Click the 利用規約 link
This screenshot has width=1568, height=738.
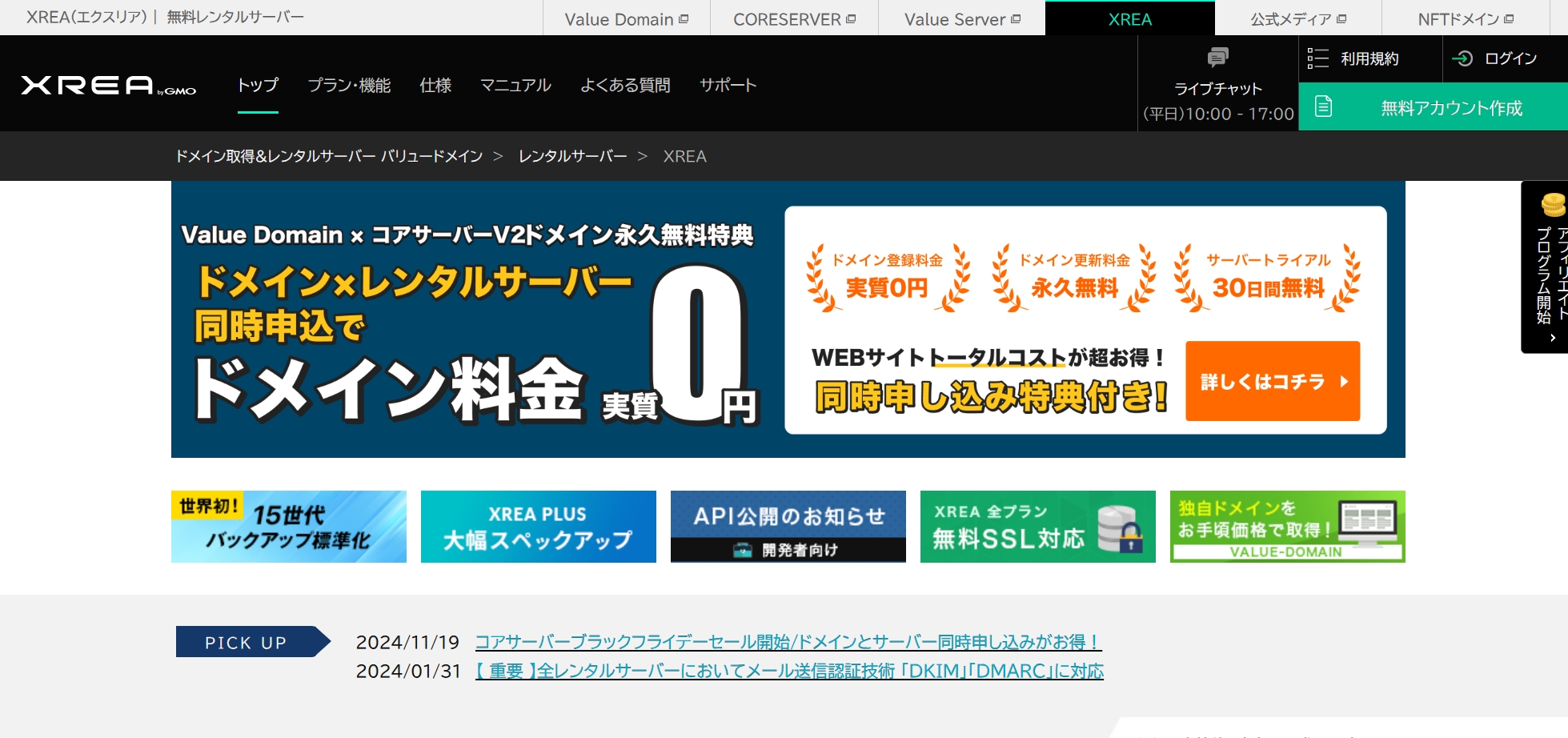(1370, 58)
